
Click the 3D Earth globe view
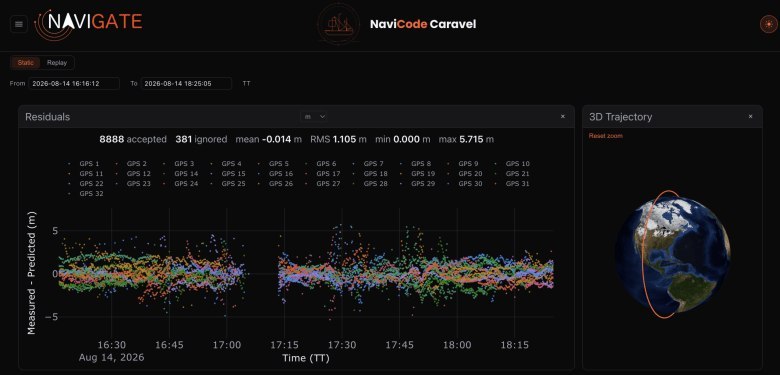pyautogui.click(x=673, y=255)
